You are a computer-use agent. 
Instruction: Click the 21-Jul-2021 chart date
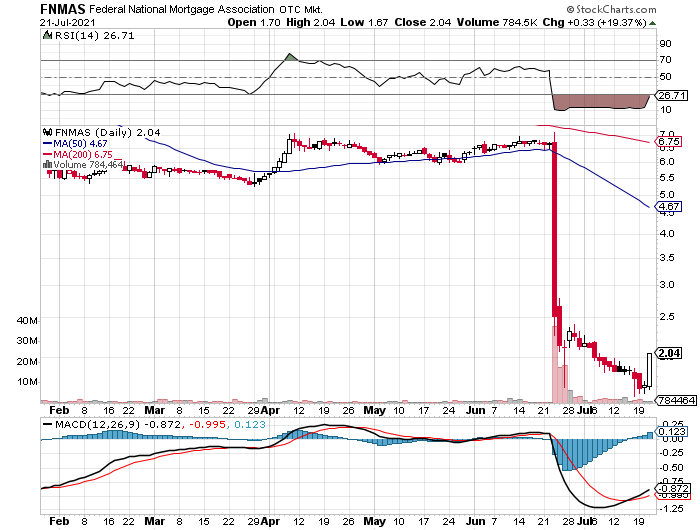(67, 22)
